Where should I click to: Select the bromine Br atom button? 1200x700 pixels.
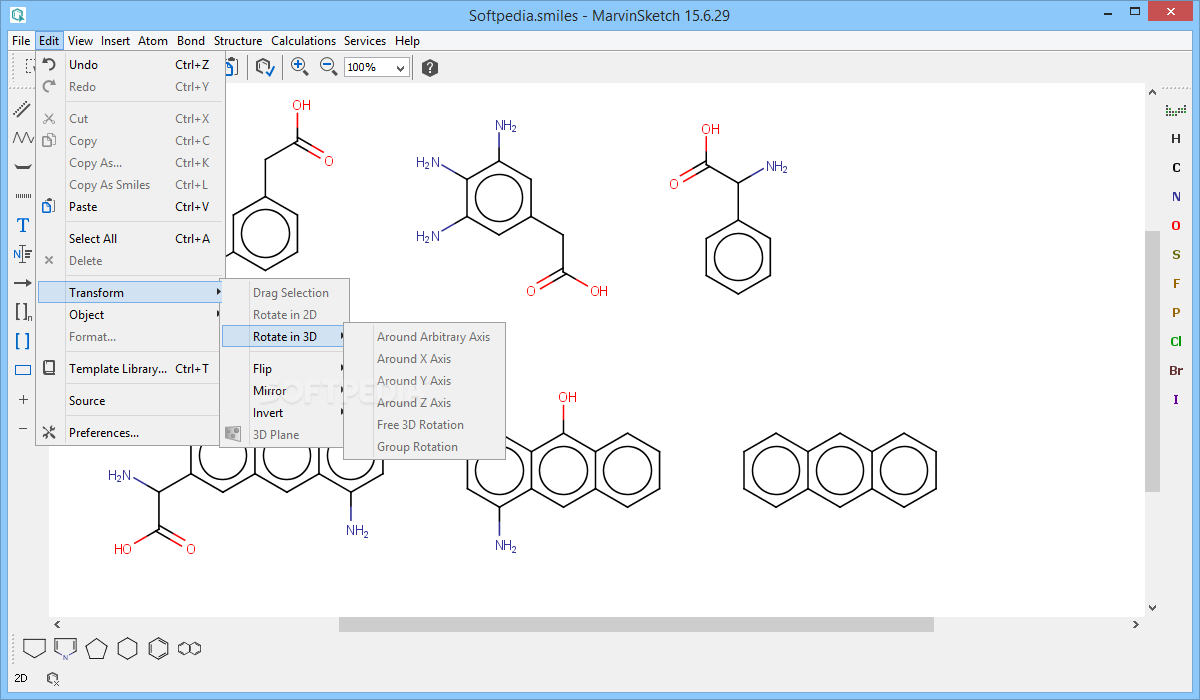pos(1176,371)
